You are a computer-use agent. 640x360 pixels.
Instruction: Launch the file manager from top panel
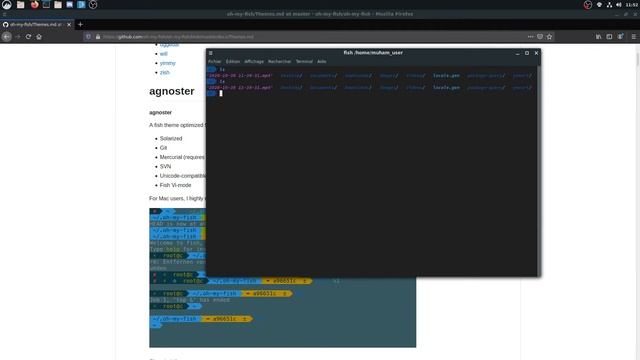pos(20,5)
